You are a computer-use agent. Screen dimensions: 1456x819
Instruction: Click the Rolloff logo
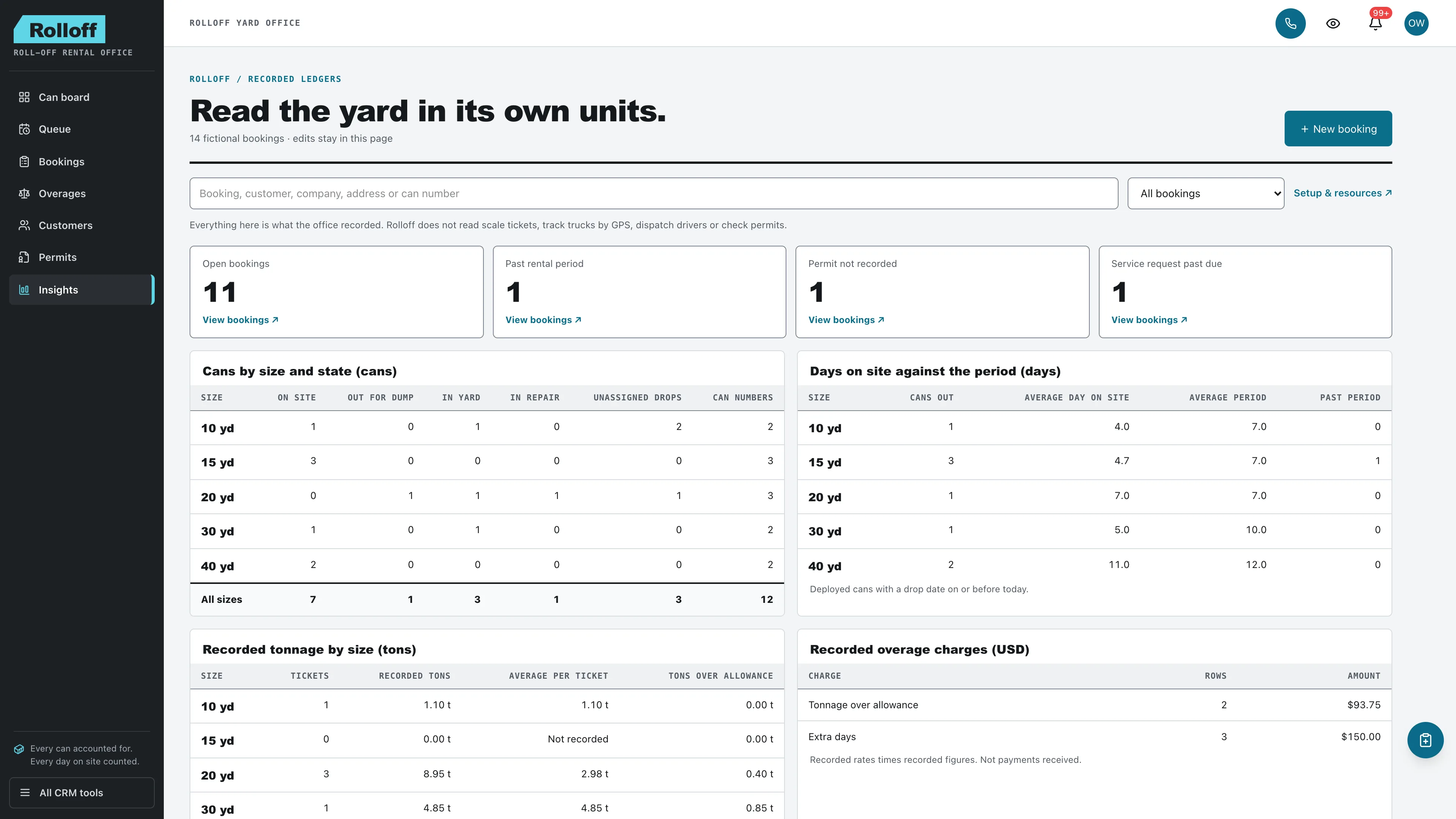pos(60,30)
